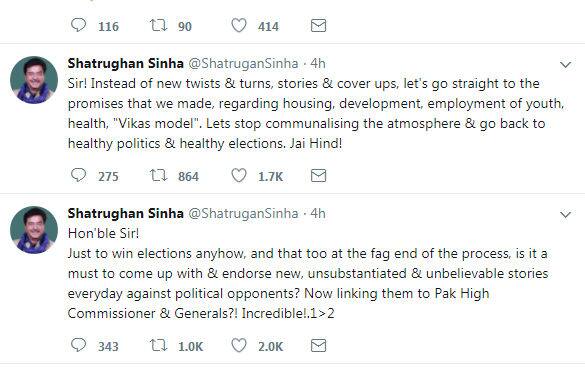Open the 4h timestamp of the 'Vikas model' tweet

318,63
